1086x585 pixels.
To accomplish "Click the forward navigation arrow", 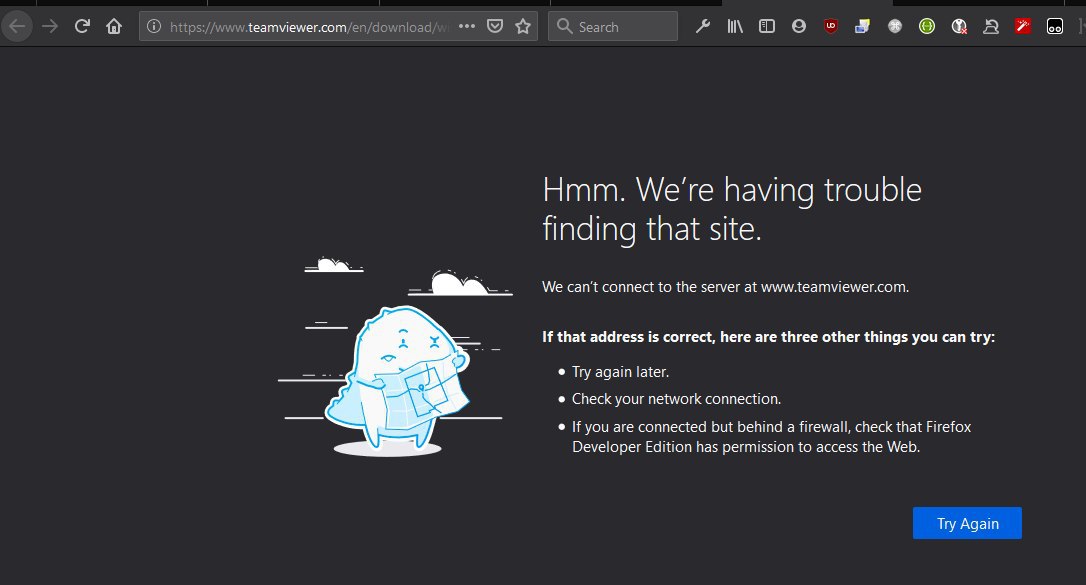I will 50,27.
